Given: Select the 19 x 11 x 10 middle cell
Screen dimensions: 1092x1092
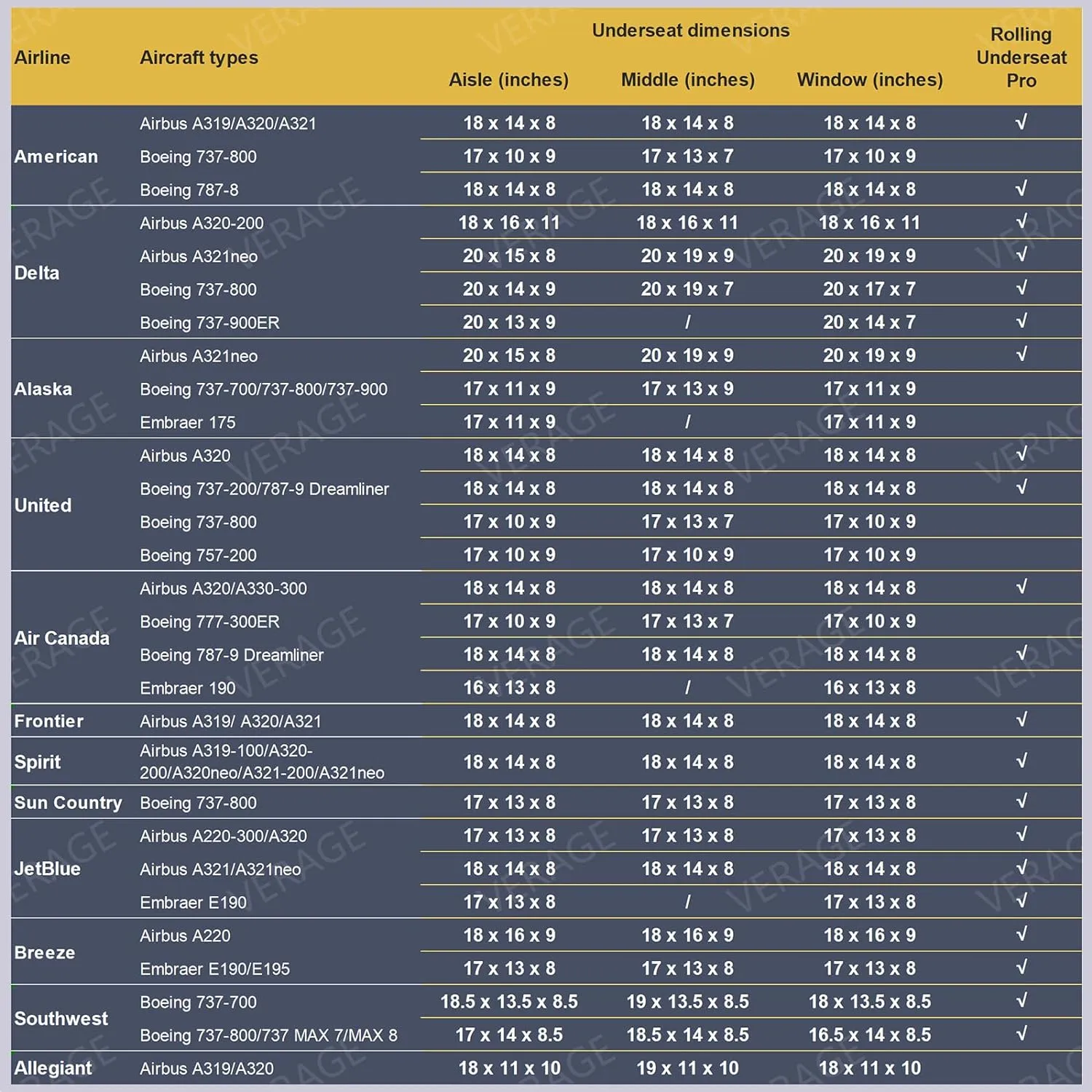Looking at the screenshot, I should 687,1068.
